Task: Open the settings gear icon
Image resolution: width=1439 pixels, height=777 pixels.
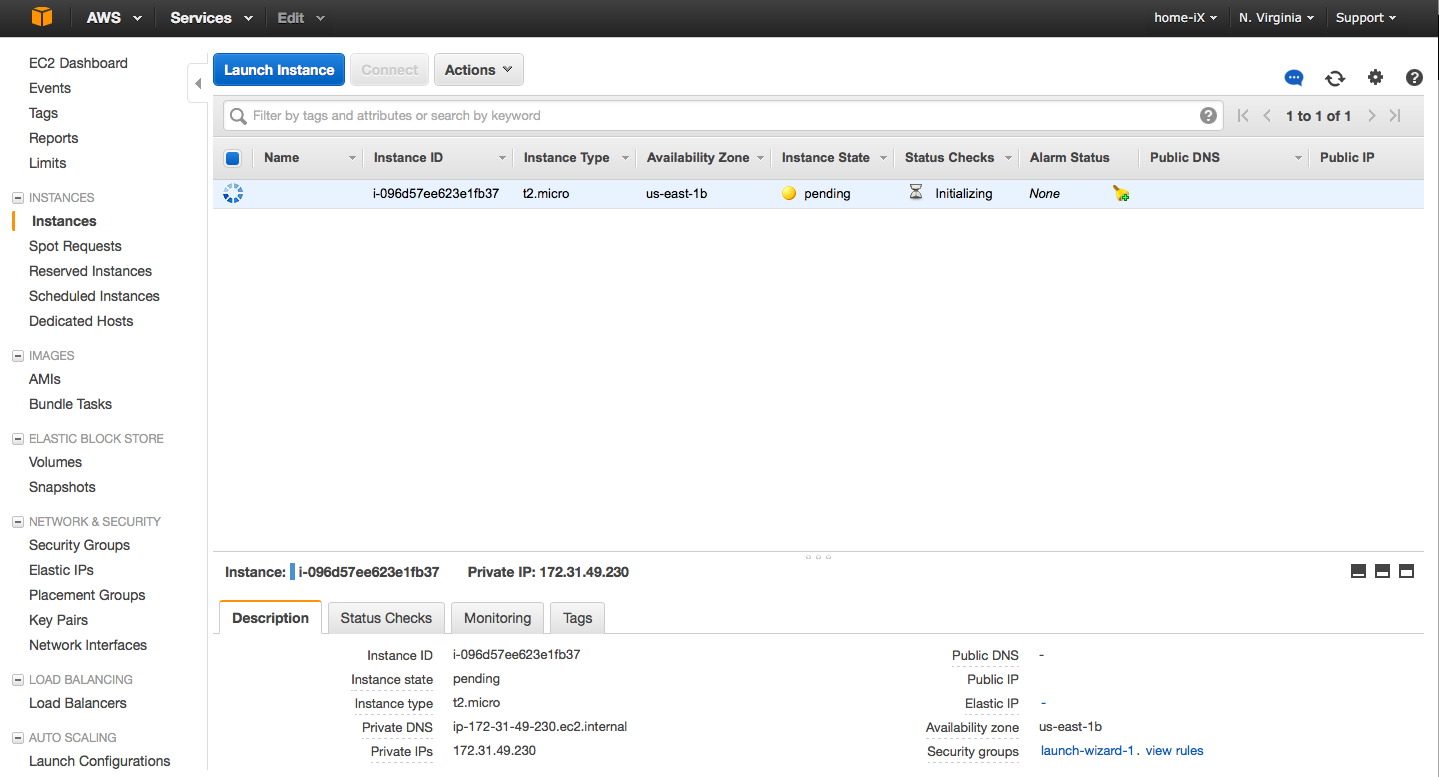Action: [1375, 77]
